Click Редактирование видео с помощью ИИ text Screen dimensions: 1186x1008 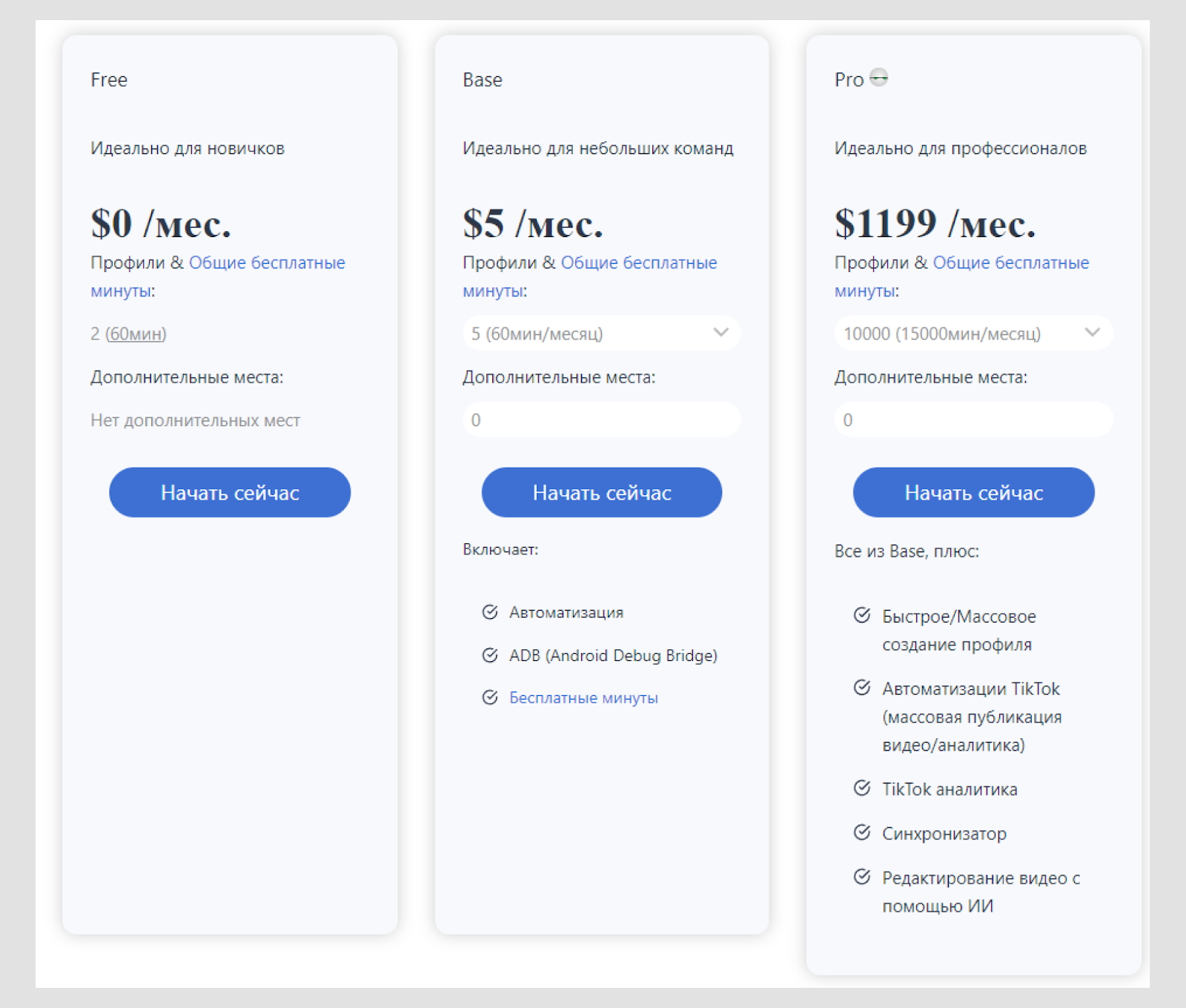(981, 892)
